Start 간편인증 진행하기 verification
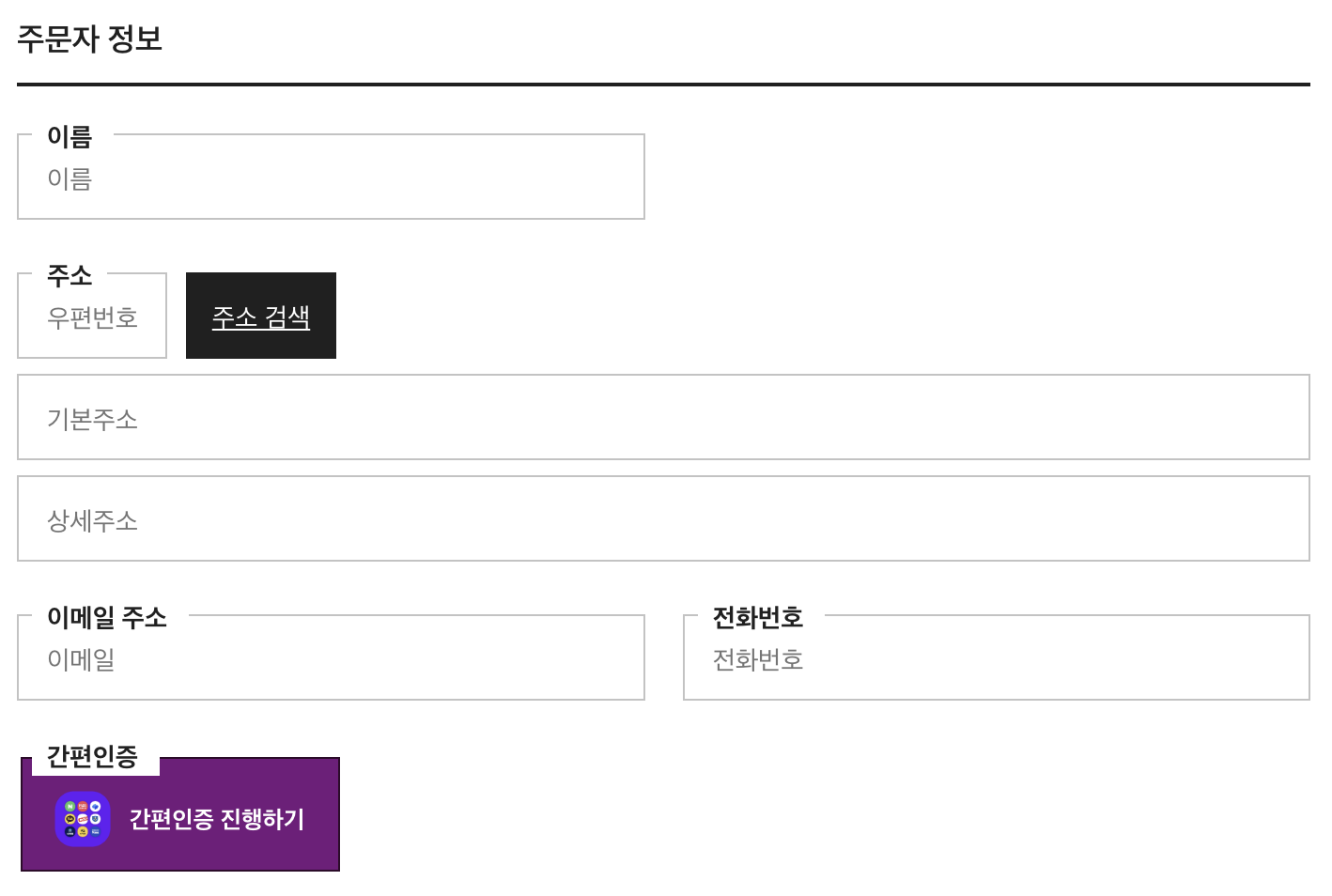 pyautogui.click(x=180, y=814)
